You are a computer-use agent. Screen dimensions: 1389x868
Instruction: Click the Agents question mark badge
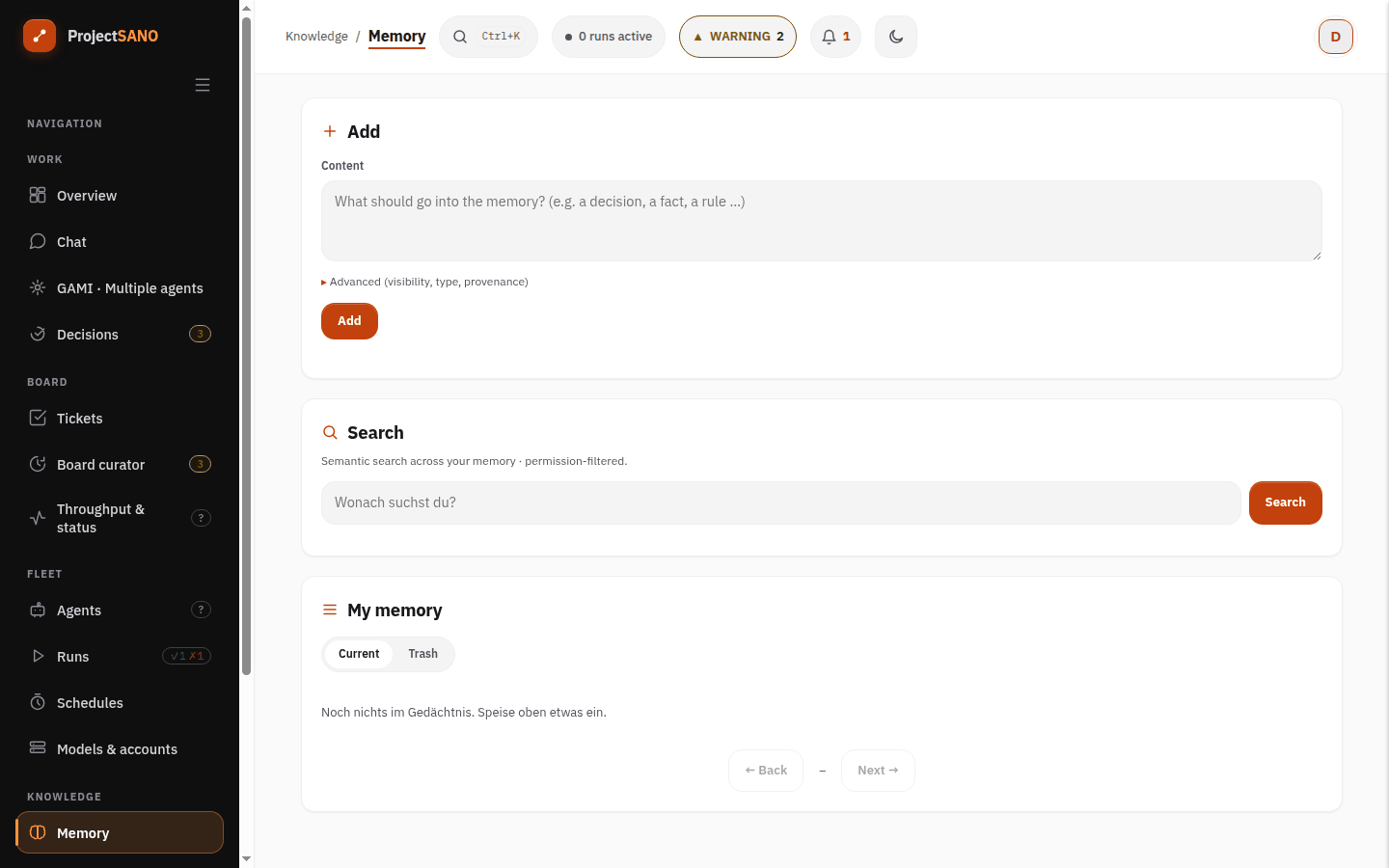201,610
